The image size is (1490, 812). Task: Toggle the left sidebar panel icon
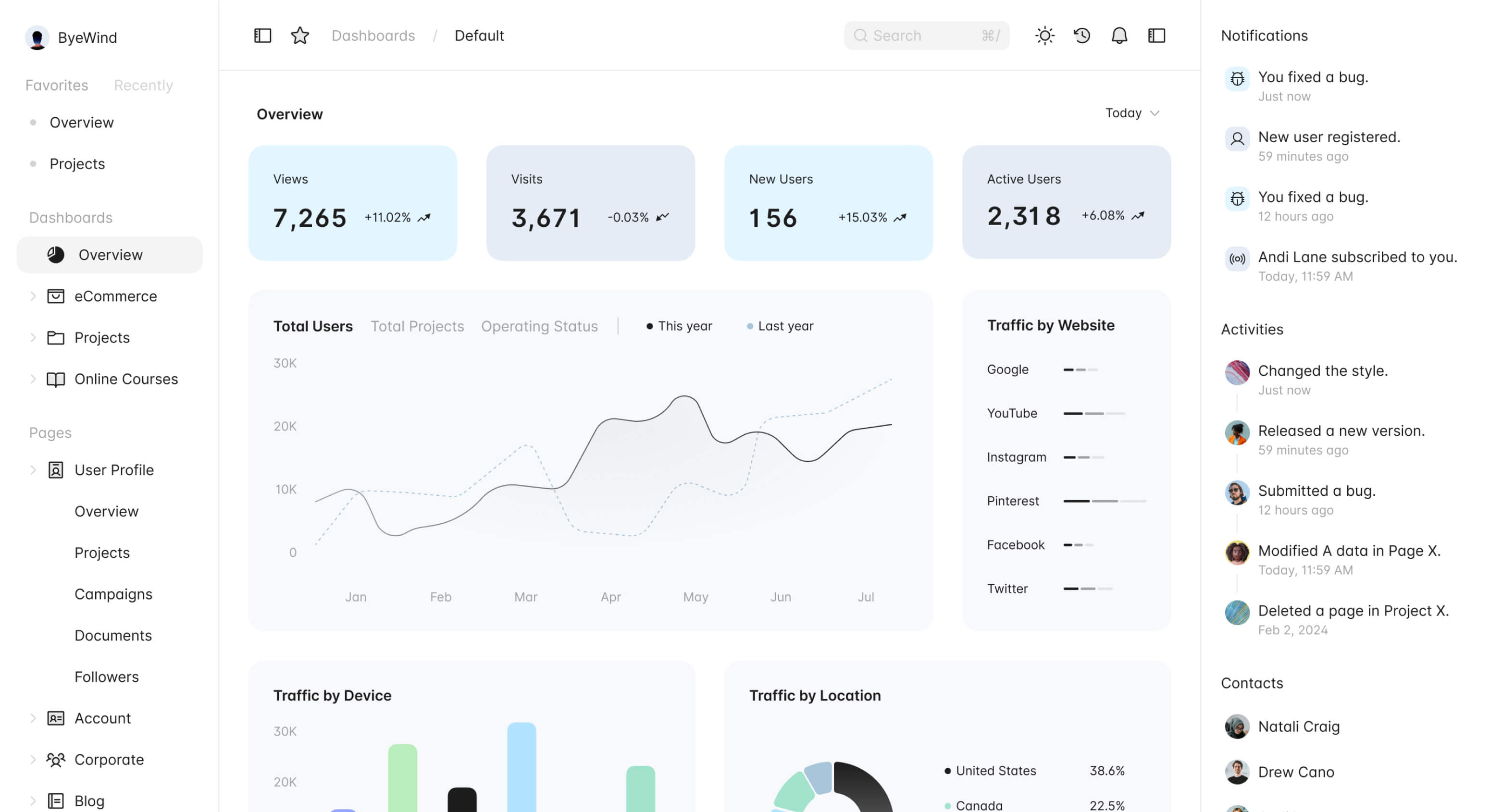262,36
